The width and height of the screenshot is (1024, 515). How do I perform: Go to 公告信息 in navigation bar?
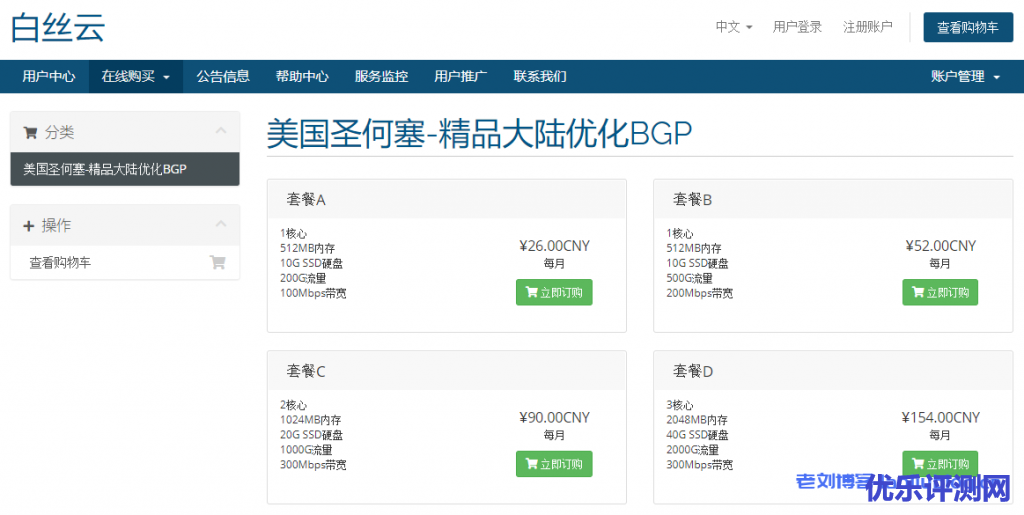pos(223,76)
